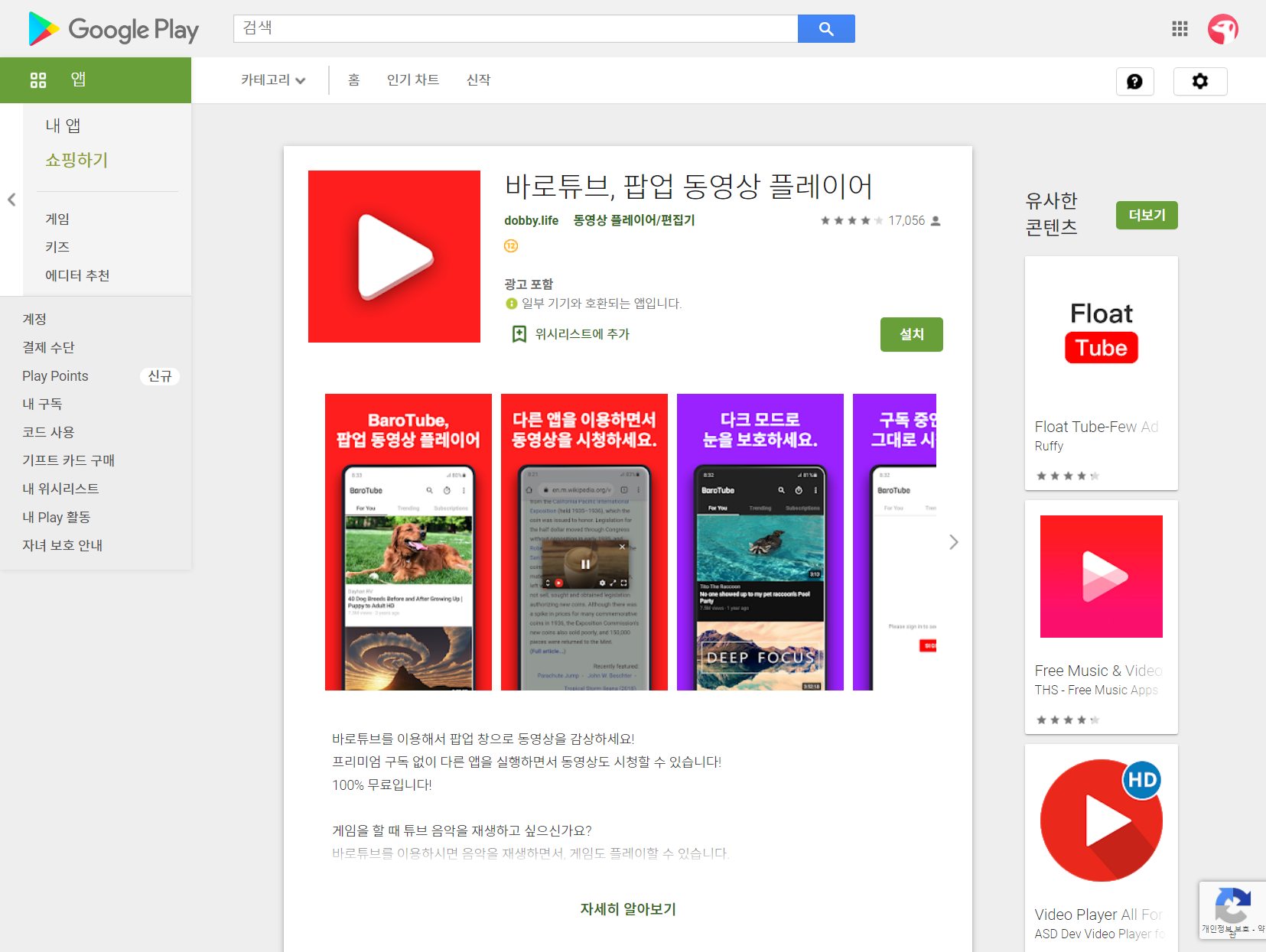Click the star rating next to 17,056
The height and width of the screenshot is (952, 1266).
click(x=851, y=221)
